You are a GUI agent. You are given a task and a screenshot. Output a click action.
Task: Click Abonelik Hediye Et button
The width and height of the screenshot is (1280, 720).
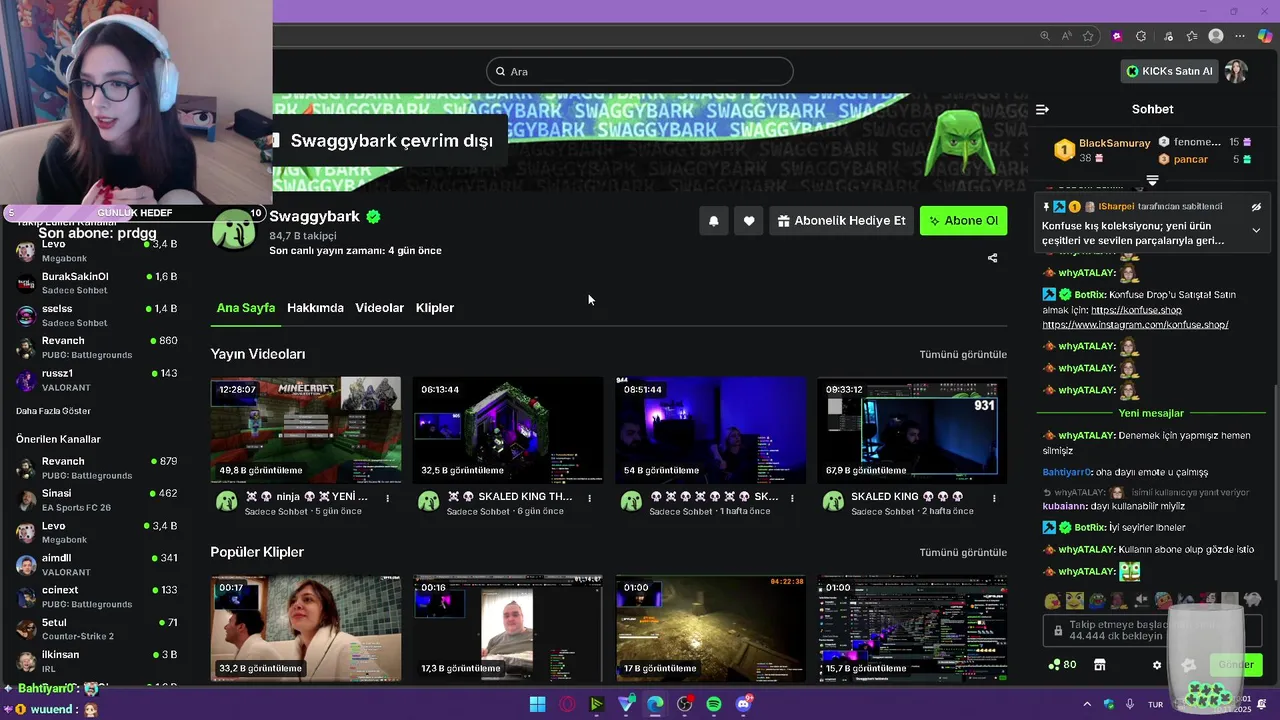(x=841, y=221)
